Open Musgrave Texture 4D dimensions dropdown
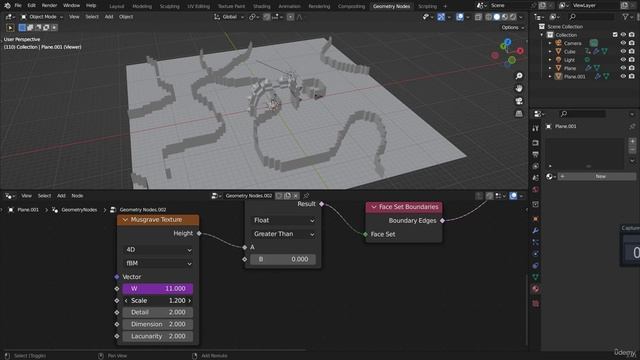Image resolution: width=640 pixels, height=360 pixels. pyautogui.click(x=158, y=250)
